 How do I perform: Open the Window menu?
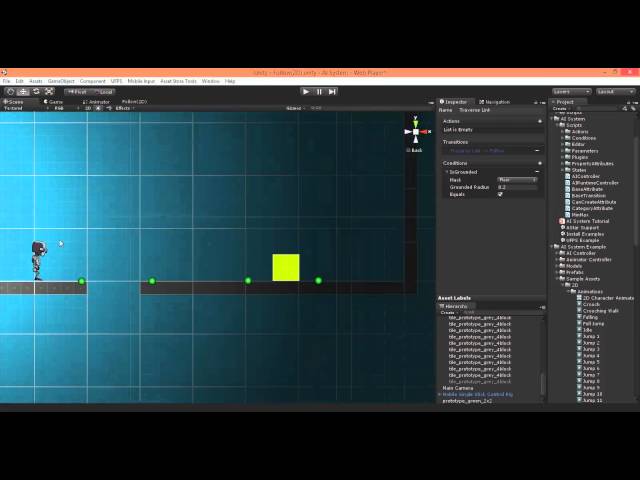pos(211,81)
